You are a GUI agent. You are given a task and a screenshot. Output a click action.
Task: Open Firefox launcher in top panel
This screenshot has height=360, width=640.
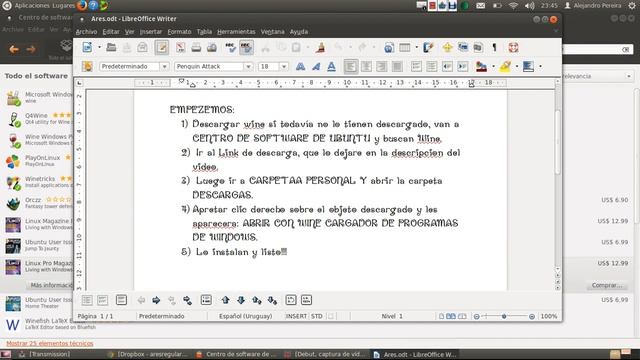pyautogui.click(x=82, y=5)
